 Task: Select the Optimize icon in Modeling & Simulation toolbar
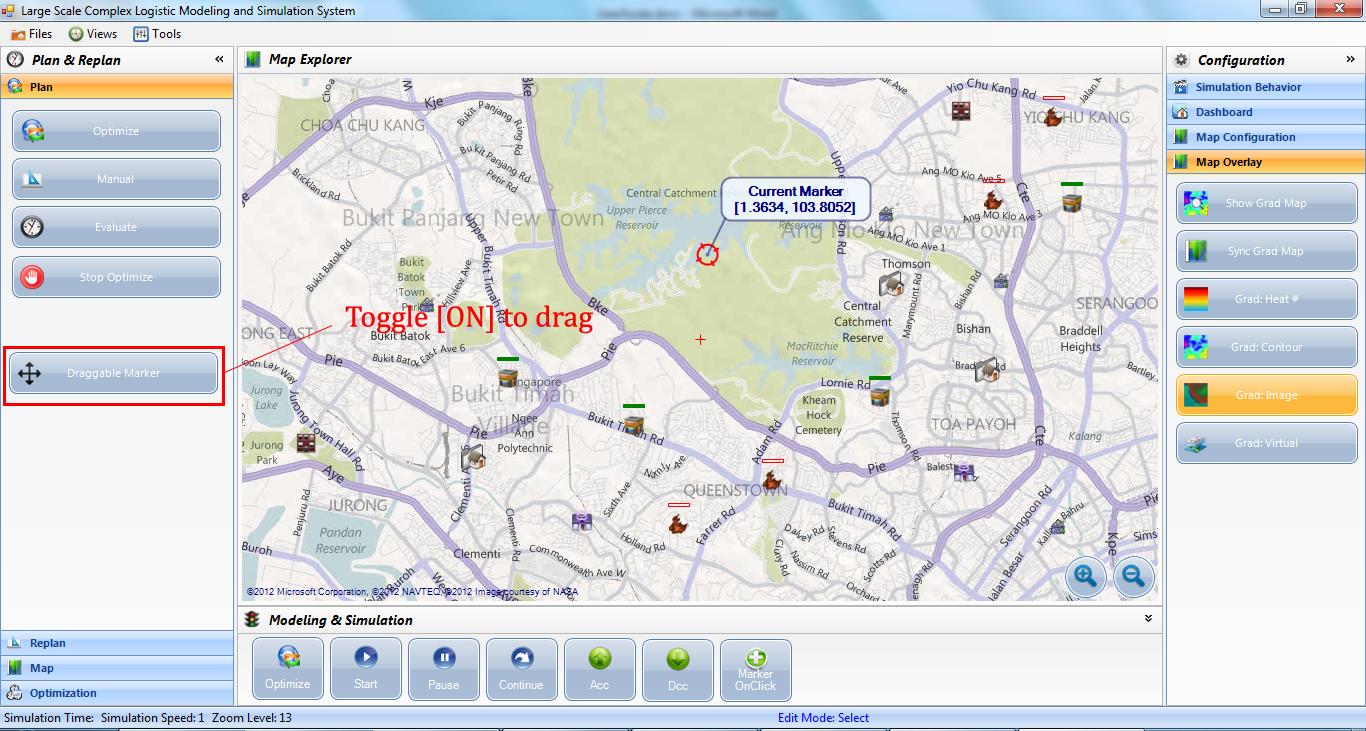click(x=287, y=668)
